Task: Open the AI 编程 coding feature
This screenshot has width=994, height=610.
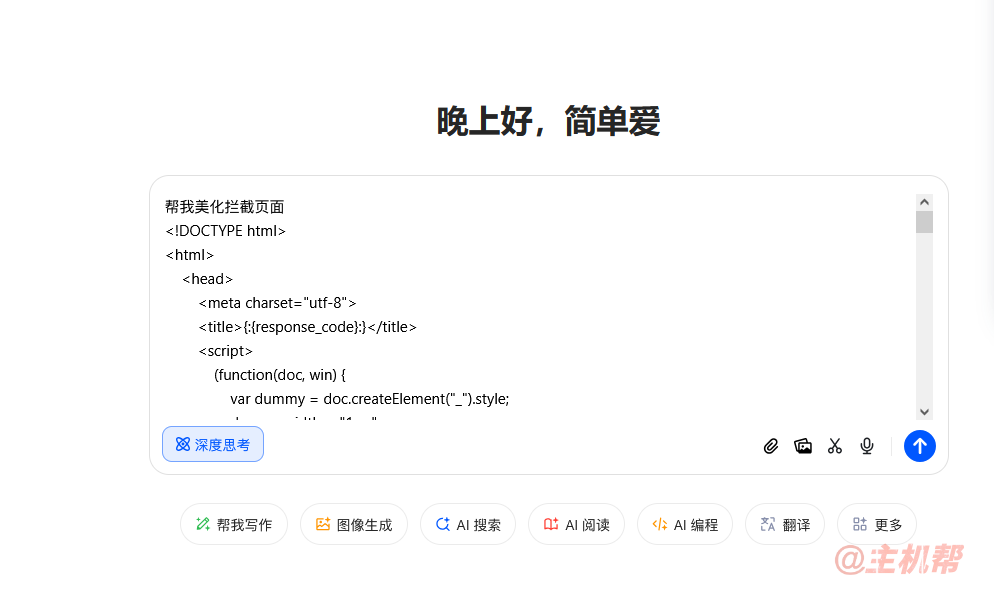Action: click(685, 524)
